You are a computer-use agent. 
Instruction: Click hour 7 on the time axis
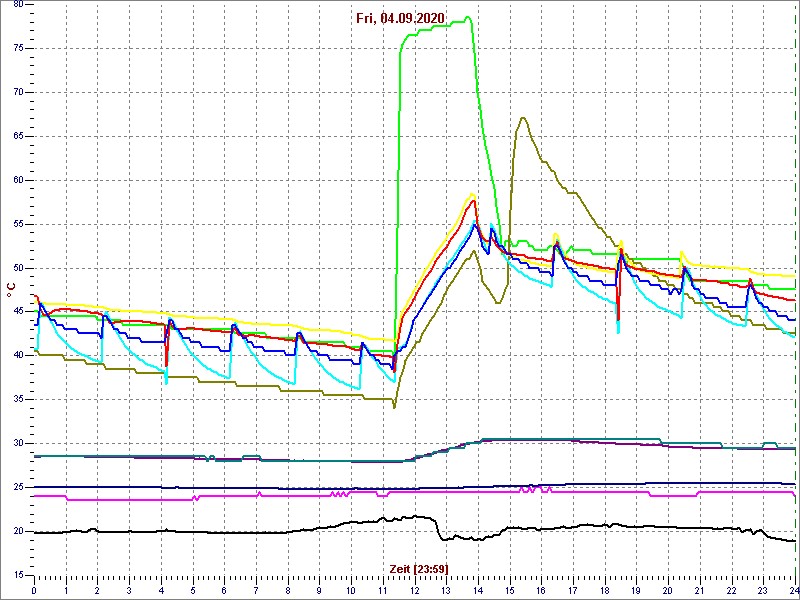coord(256,591)
